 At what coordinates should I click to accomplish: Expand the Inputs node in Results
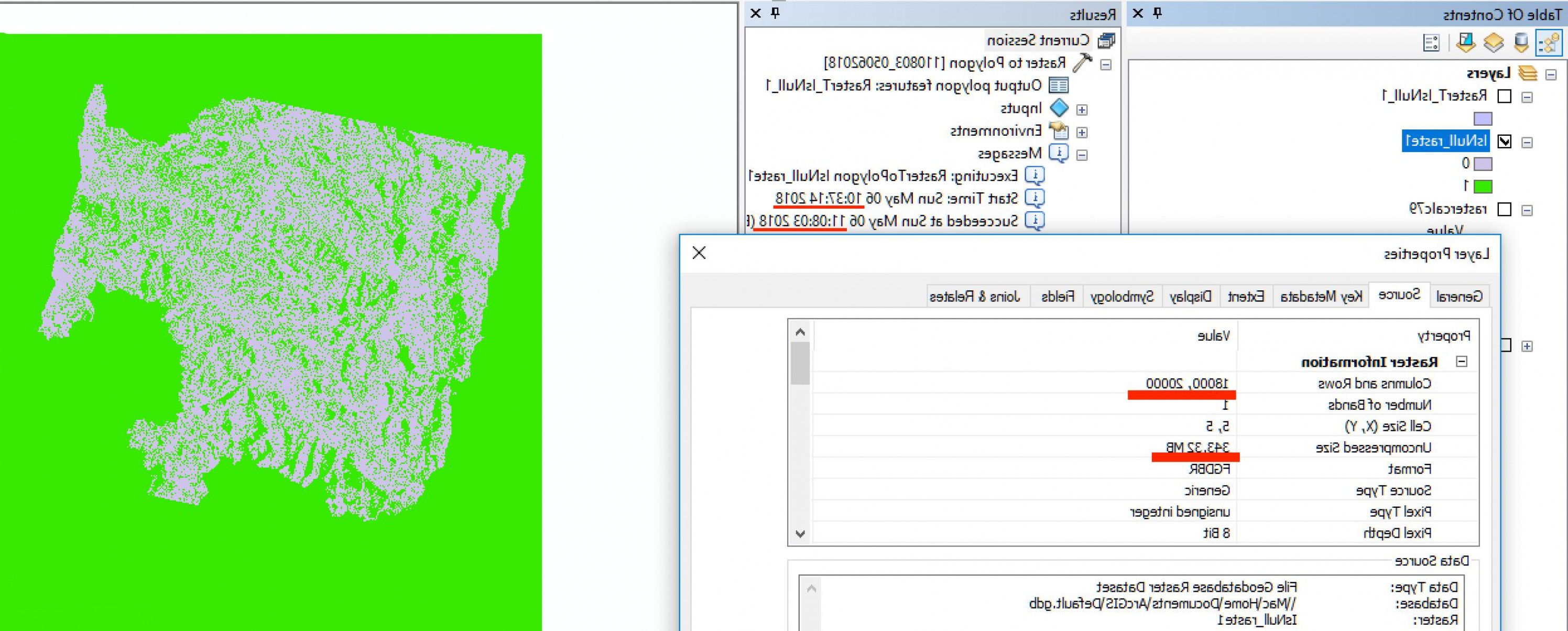click(1082, 110)
